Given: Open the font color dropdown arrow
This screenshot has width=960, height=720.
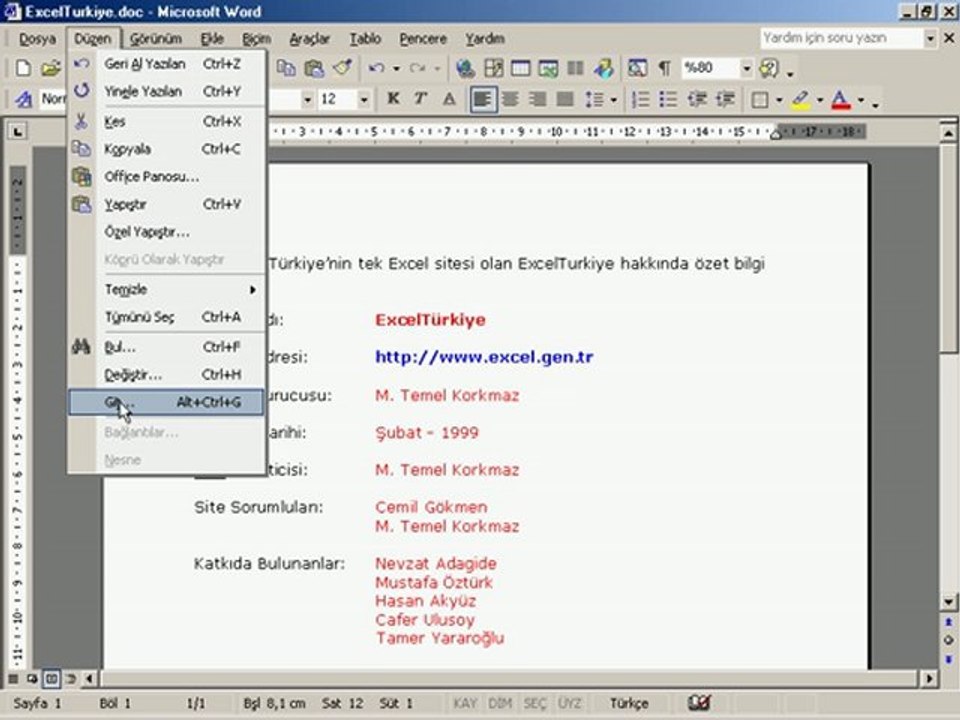Looking at the screenshot, I should coord(861,100).
